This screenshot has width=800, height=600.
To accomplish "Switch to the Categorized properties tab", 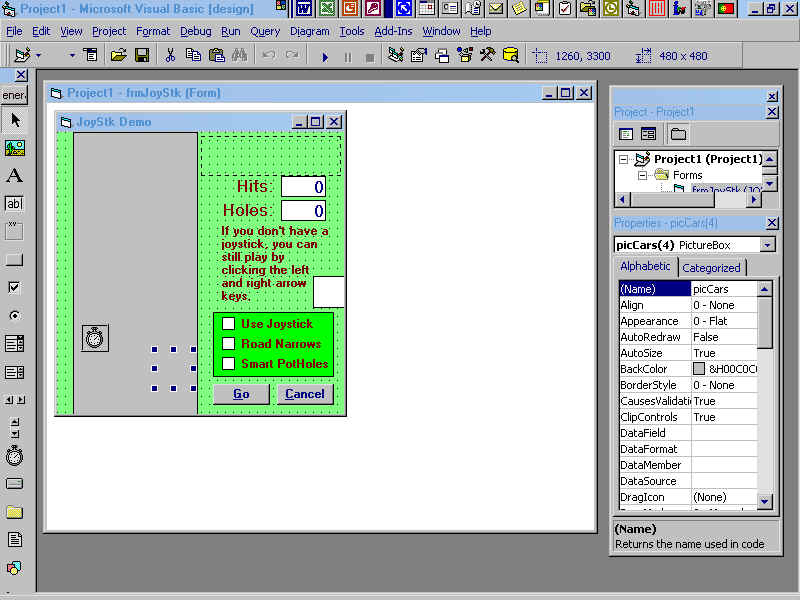I will pos(711,268).
